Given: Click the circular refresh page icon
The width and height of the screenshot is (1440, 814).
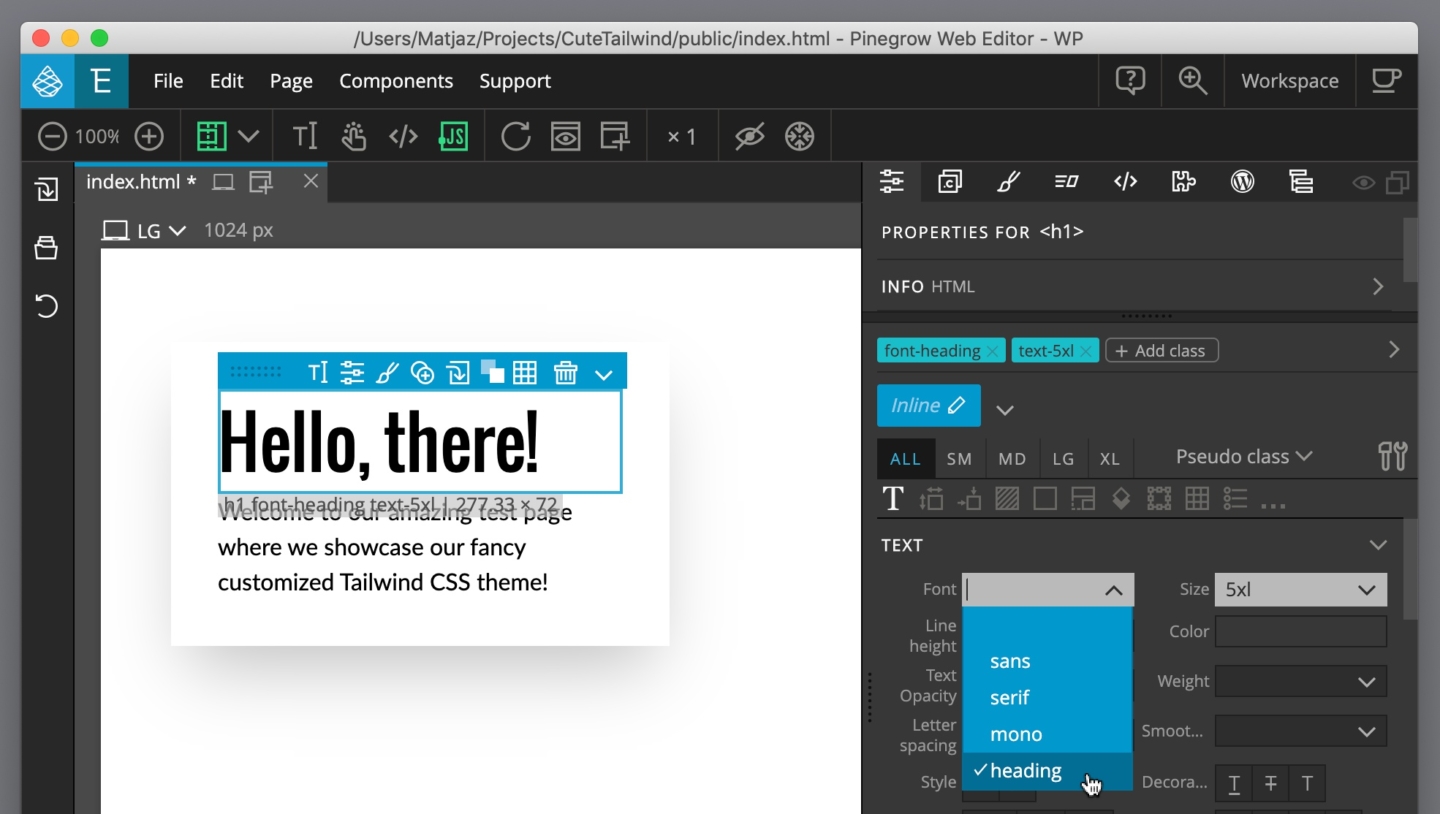Looking at the screenshot, I should 516,136.
